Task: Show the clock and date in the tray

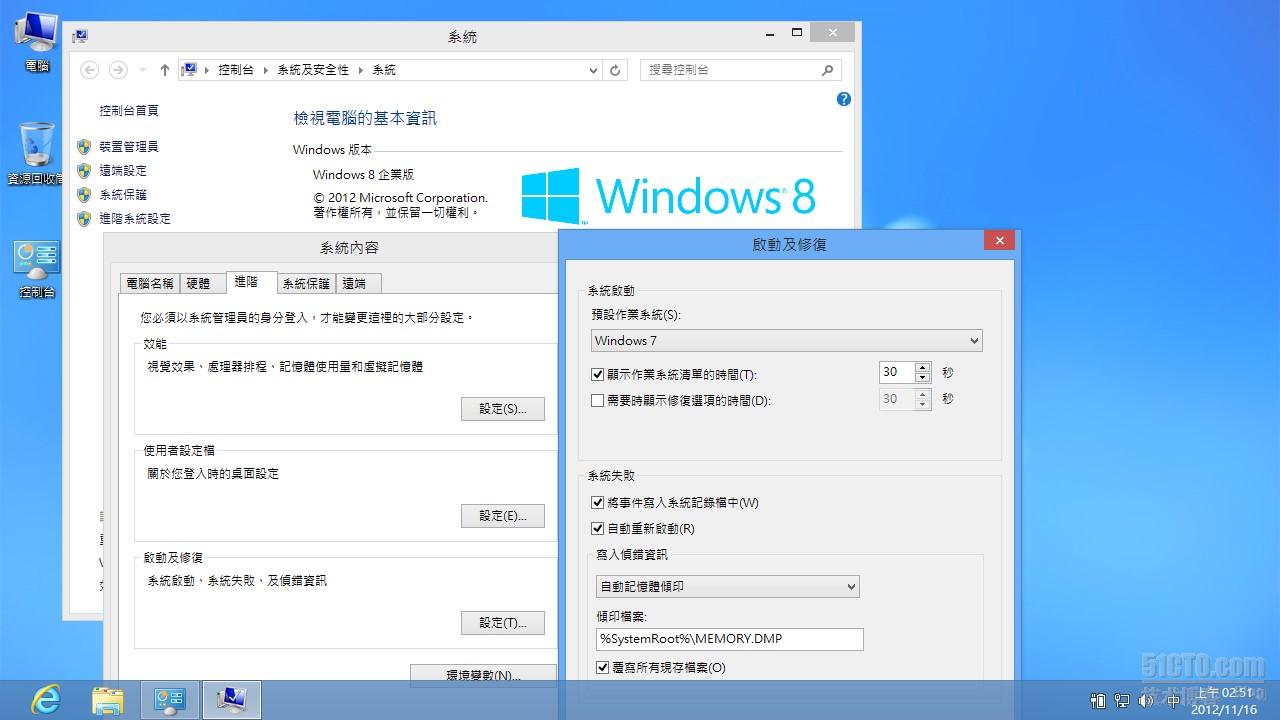Action: tap(1223, 701)
